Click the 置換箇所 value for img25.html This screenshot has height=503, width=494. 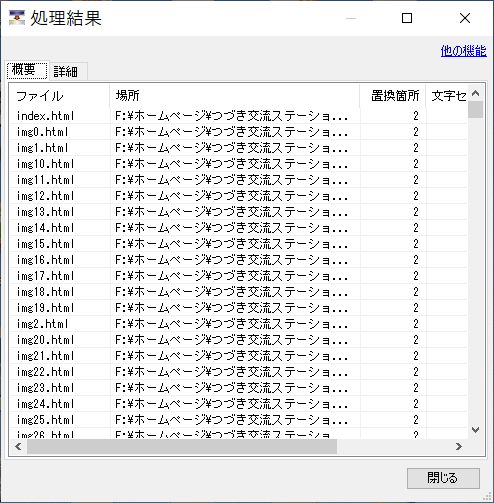(416, 420)
